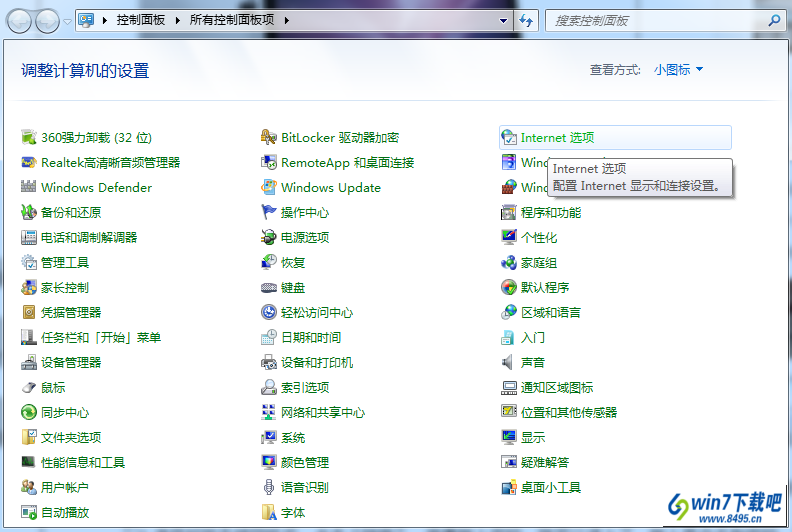Screen dimensions: 792x532
Task: Open 系统 link
Action: point(293,437)
